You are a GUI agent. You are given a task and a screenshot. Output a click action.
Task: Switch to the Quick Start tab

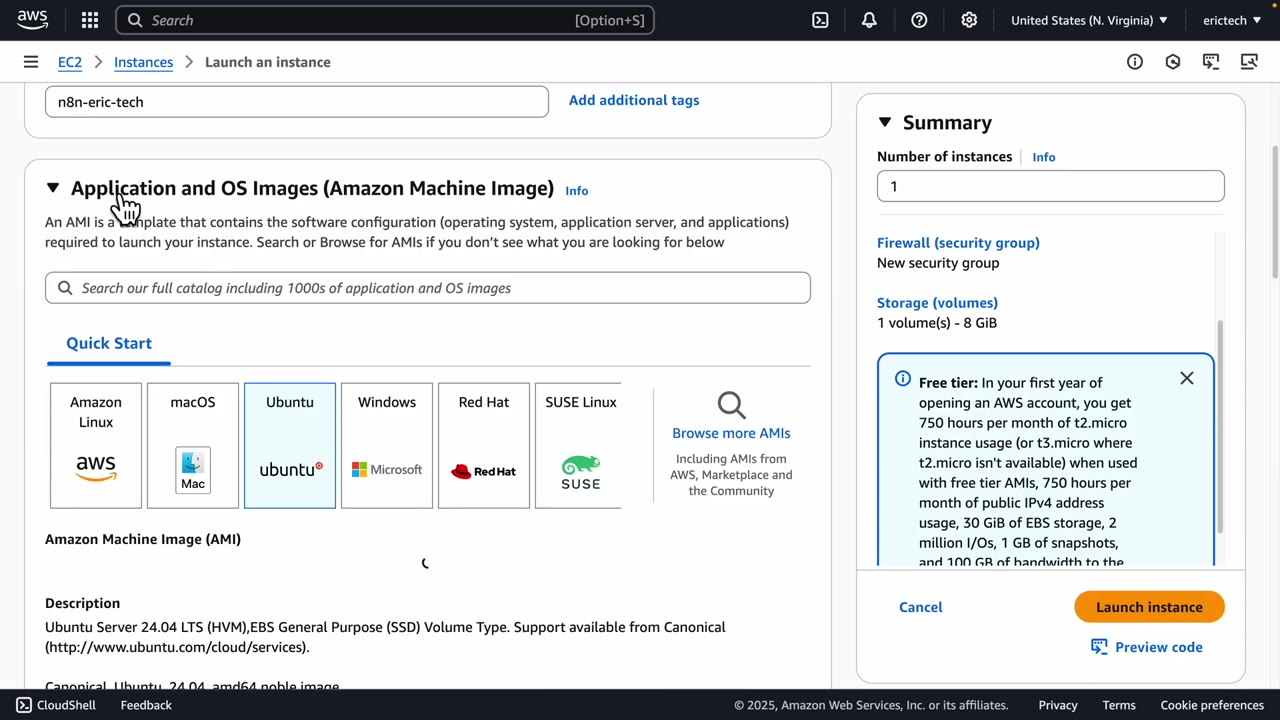tap(109, 343)
